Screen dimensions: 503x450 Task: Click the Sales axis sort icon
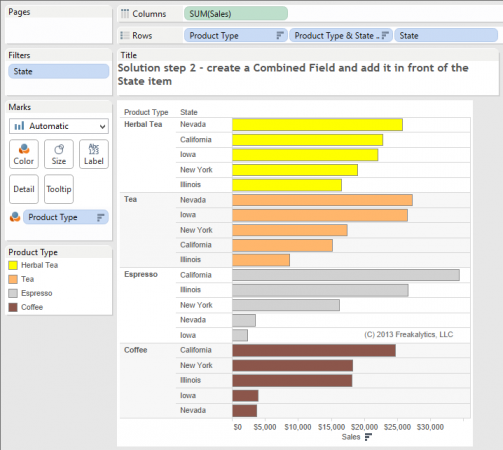(368, 437)
